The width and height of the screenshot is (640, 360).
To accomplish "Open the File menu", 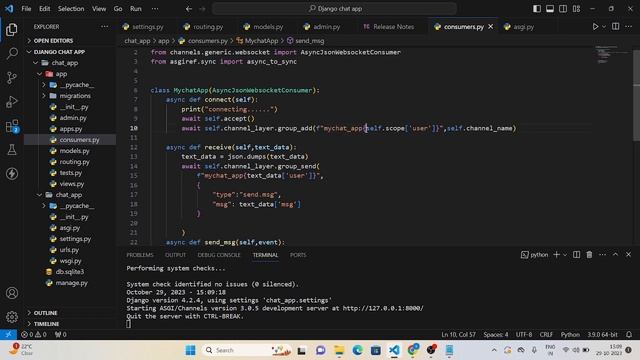I will click(x=26, y=9).
